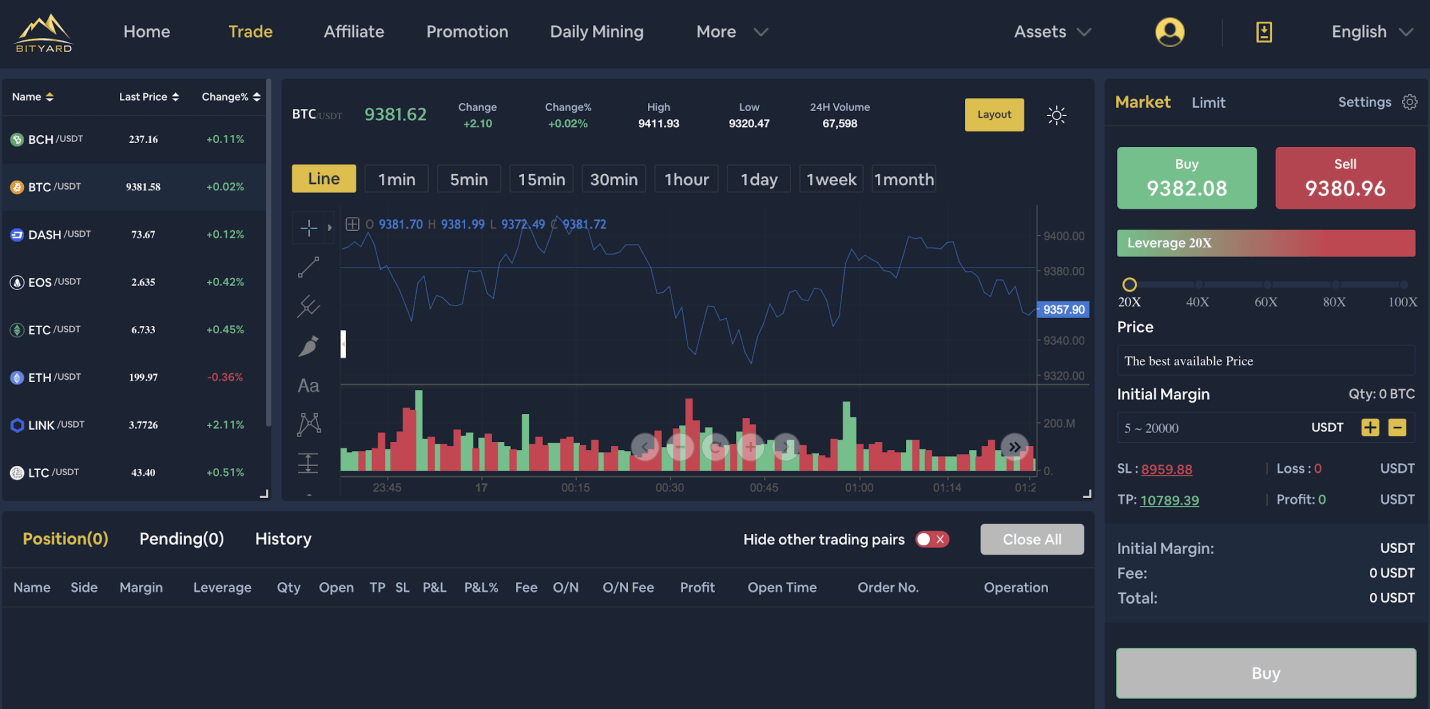Open the English language dropdown
Image resolution: width=1430 pixels, height=709 pixels.
1371,32
